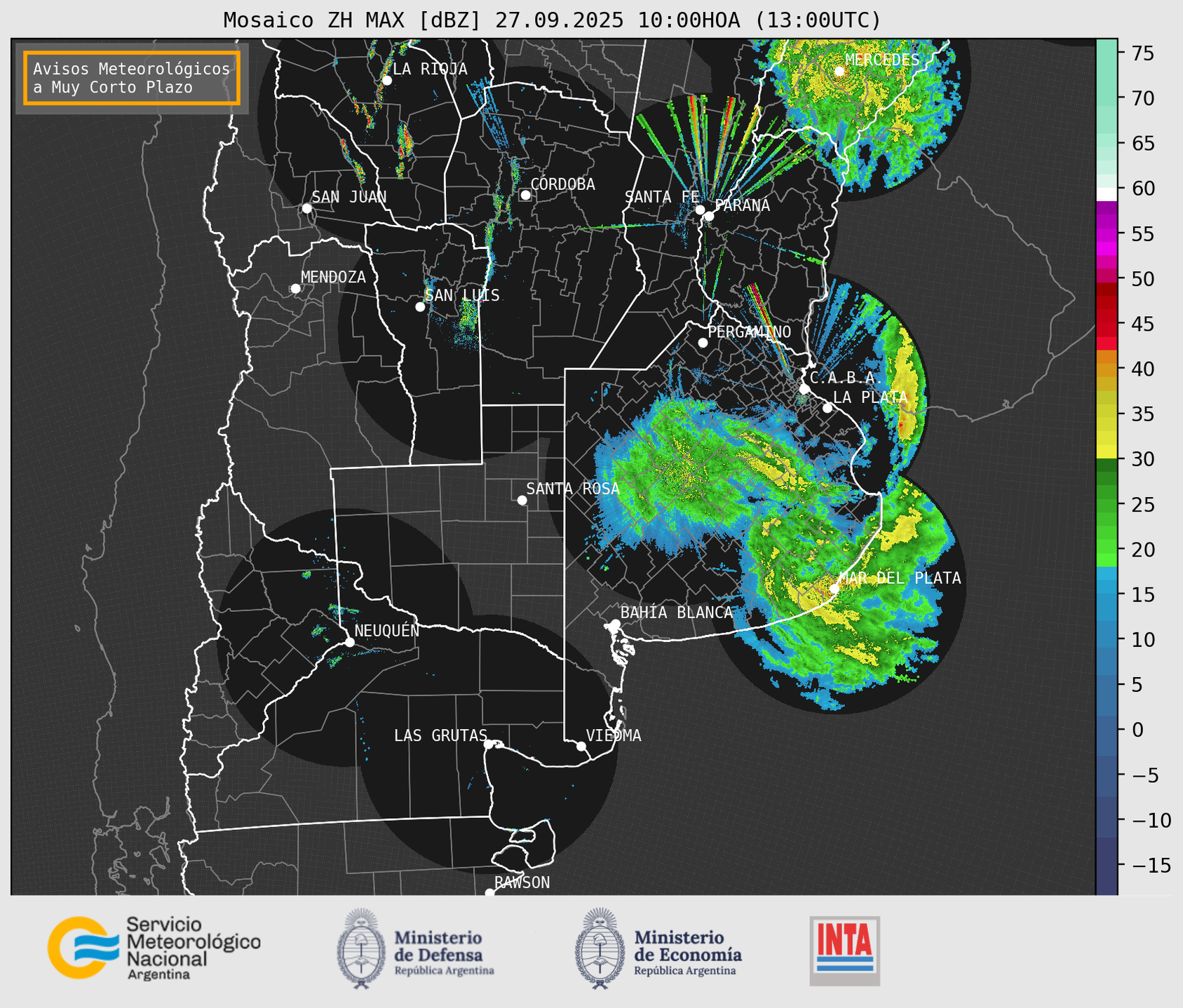The image size is (1183, 1008).
Task: Select the VIEDMA city marker
Action: 581,746
